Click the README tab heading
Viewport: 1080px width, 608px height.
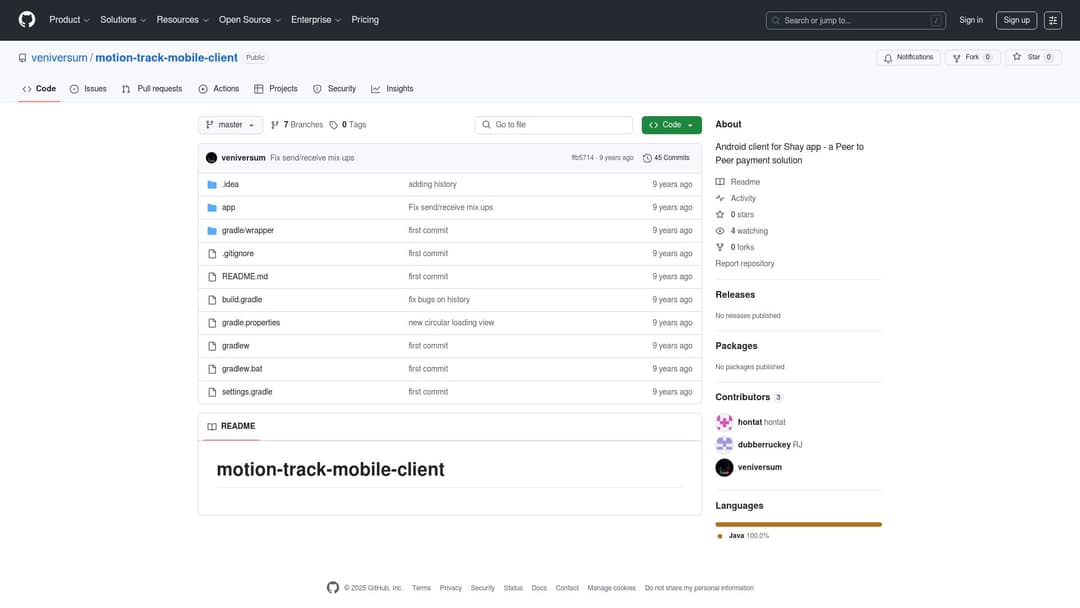(231, 426)
